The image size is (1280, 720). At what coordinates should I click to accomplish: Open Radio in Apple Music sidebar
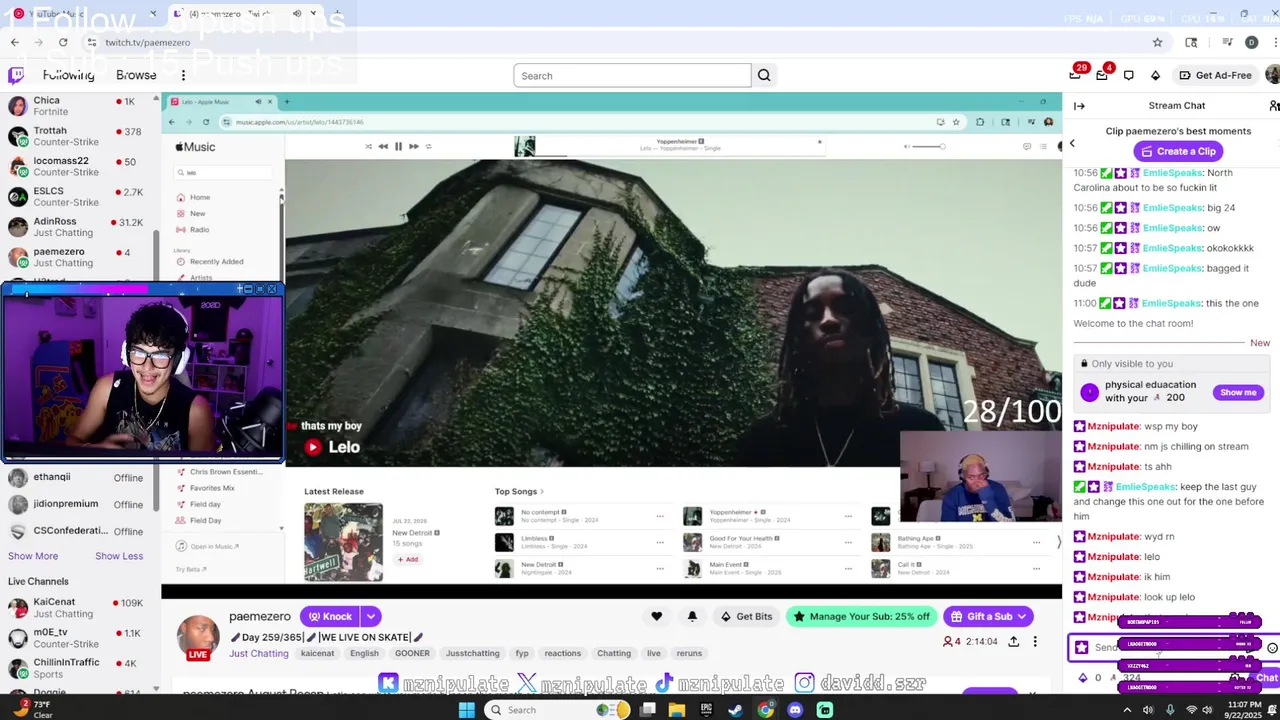[200, 229]
